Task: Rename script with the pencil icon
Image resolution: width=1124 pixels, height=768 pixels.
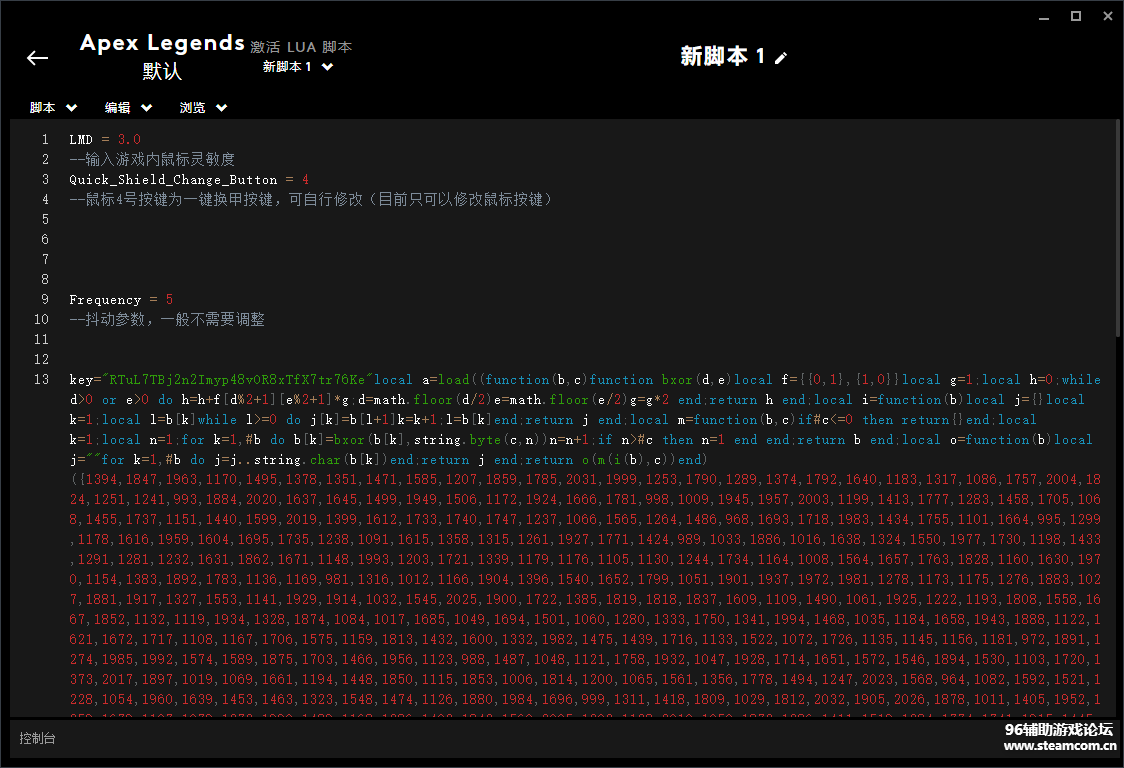Action: (x=781, y=57)
